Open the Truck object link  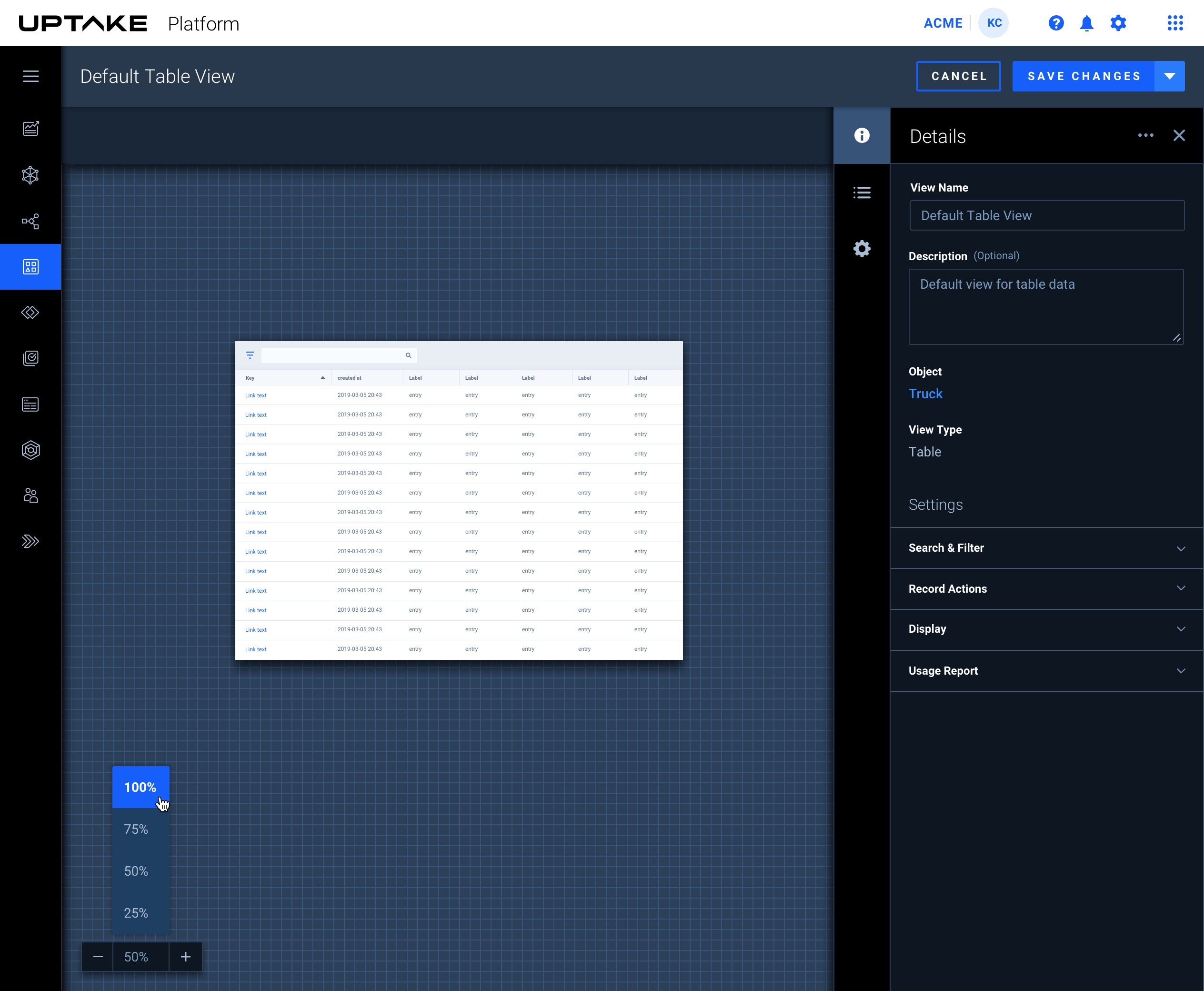pyautogui.click(x=925, y=394)
